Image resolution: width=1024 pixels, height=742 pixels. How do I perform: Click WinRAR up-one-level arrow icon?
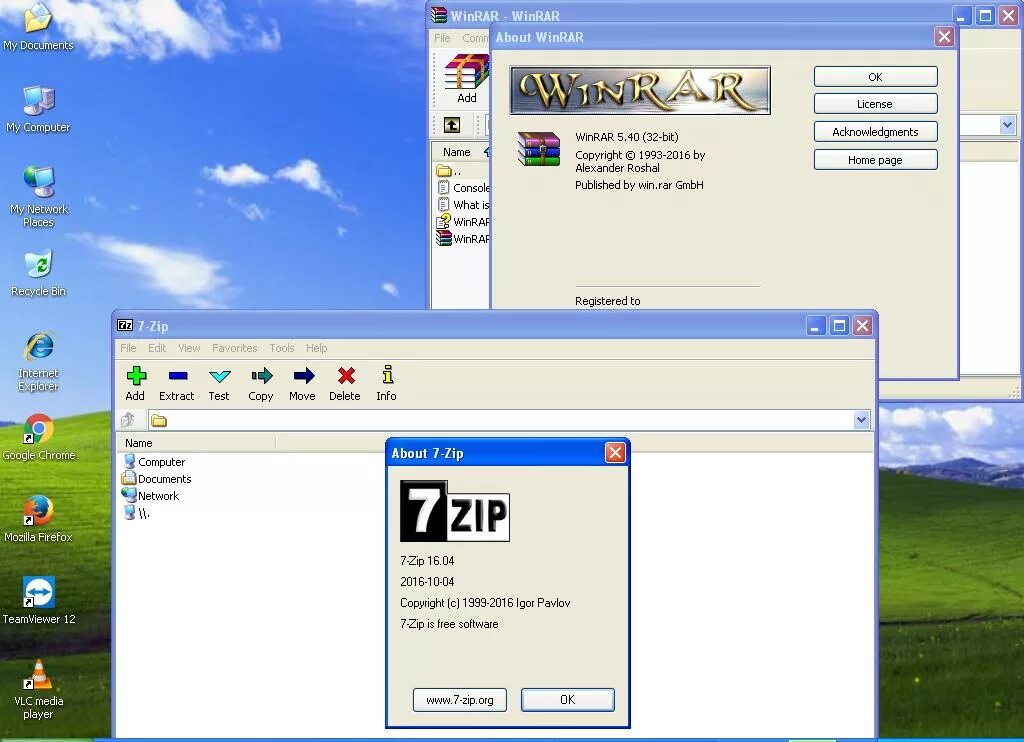452,125
